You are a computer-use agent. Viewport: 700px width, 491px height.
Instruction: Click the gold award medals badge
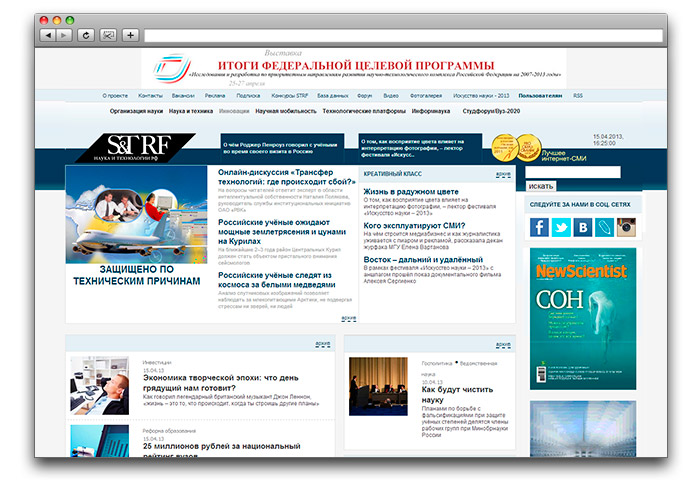click(508, 147)
